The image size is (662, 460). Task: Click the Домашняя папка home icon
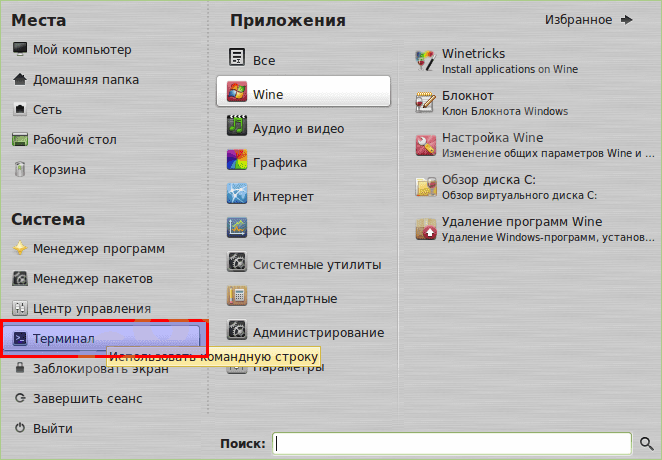point(19,79)
